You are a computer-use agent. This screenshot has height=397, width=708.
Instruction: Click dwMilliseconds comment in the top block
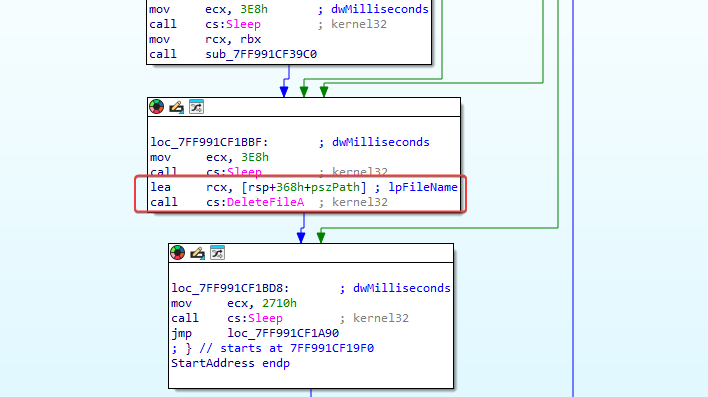380,9
